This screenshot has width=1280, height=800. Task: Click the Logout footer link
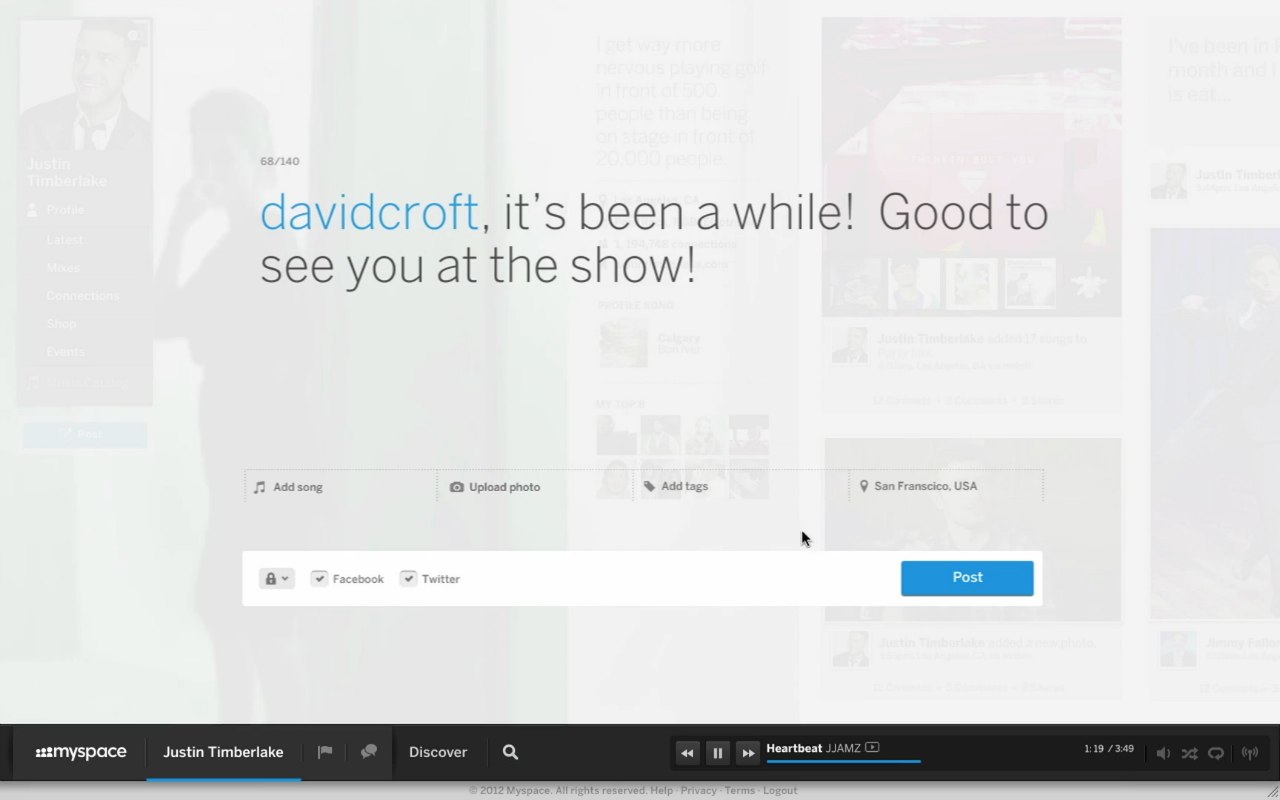780,790
